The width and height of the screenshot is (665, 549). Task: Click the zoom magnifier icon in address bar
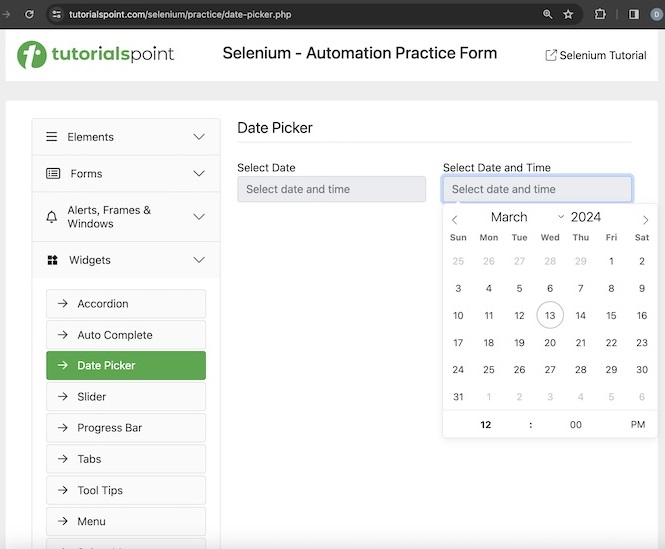[548, 14]
